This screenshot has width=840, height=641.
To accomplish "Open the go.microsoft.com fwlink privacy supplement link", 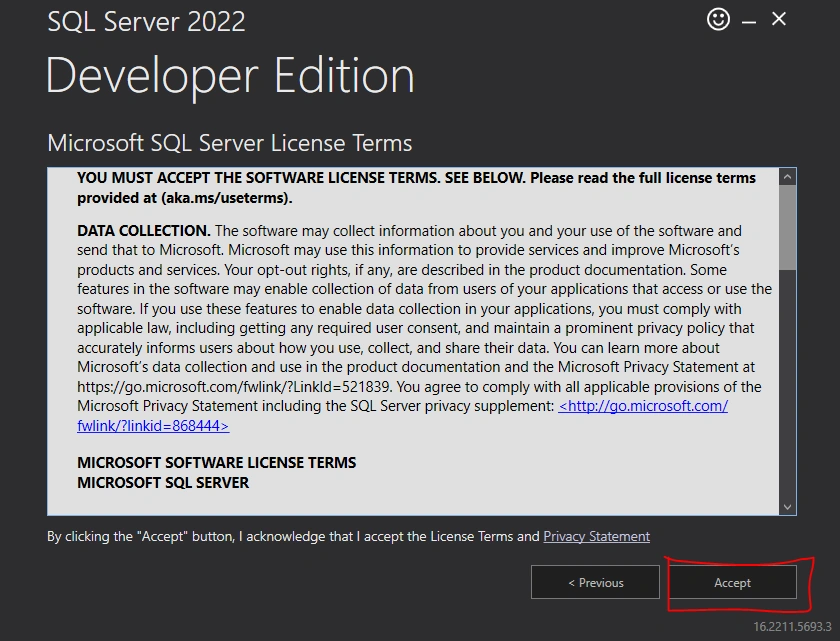I will click(x=643, y=406).
